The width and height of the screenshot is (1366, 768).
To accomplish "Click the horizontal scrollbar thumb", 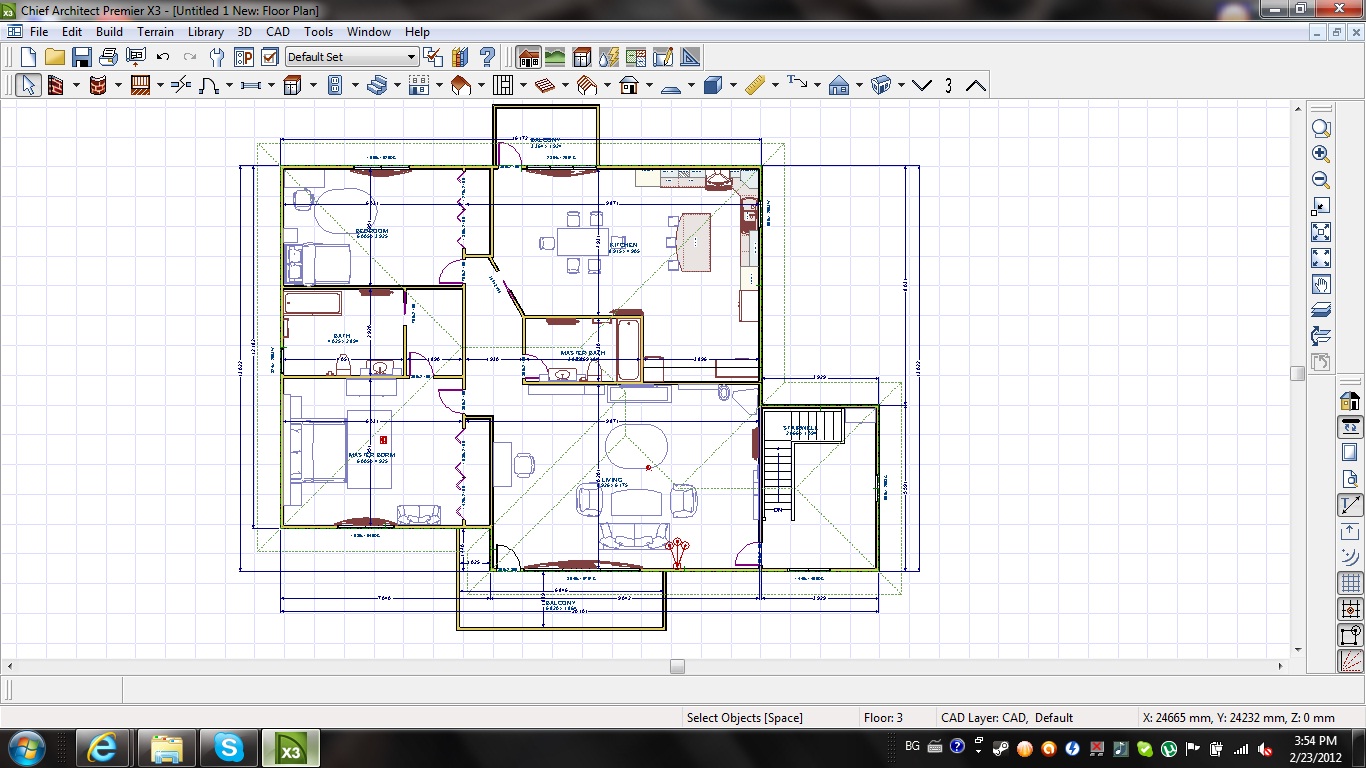I will [x=677, y=666].
